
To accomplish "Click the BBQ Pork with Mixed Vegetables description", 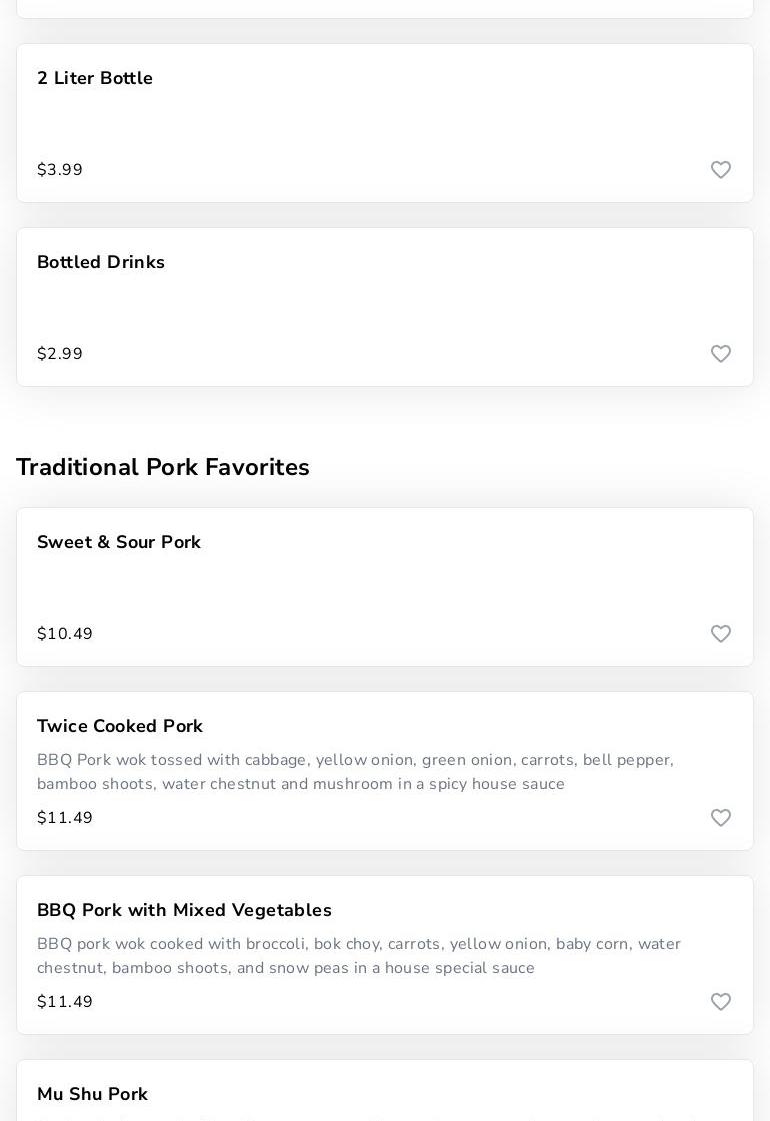I will click(358, 956).
